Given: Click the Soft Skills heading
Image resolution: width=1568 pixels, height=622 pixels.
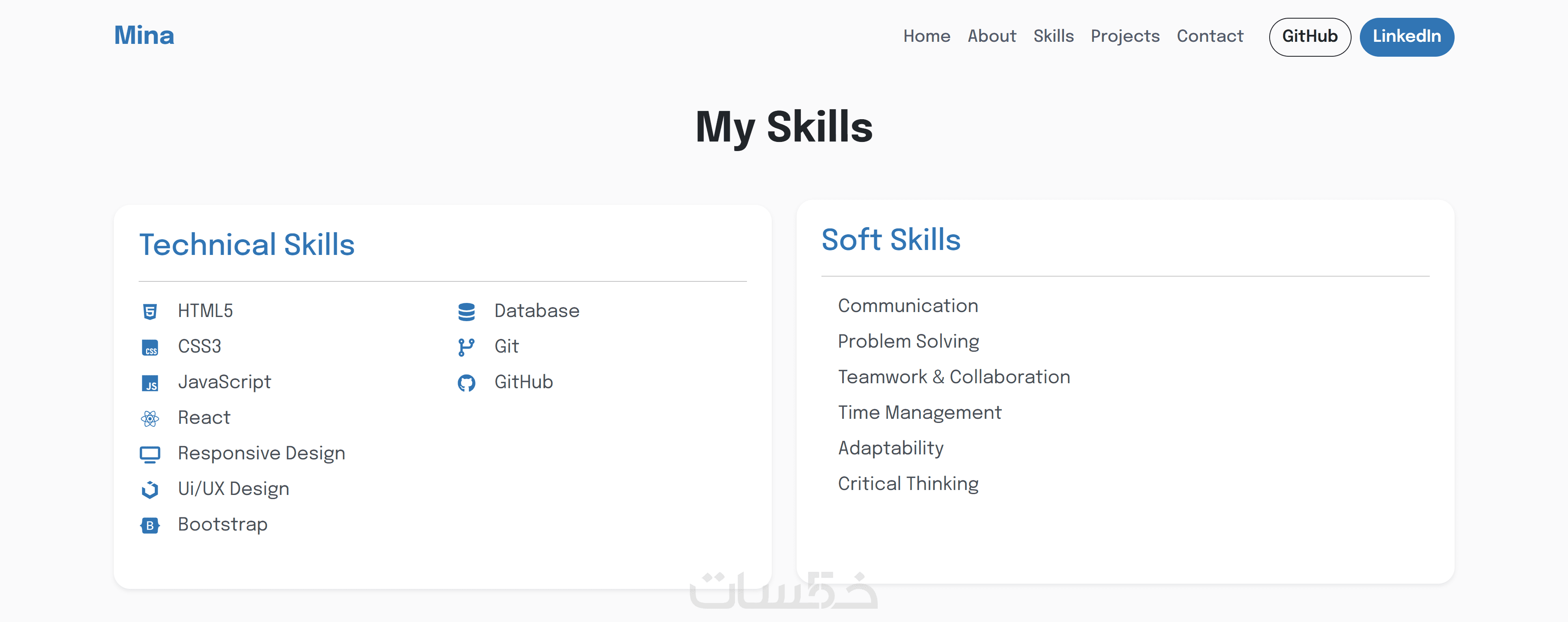Looking at the screenshot, I should [x=891, y=240].
